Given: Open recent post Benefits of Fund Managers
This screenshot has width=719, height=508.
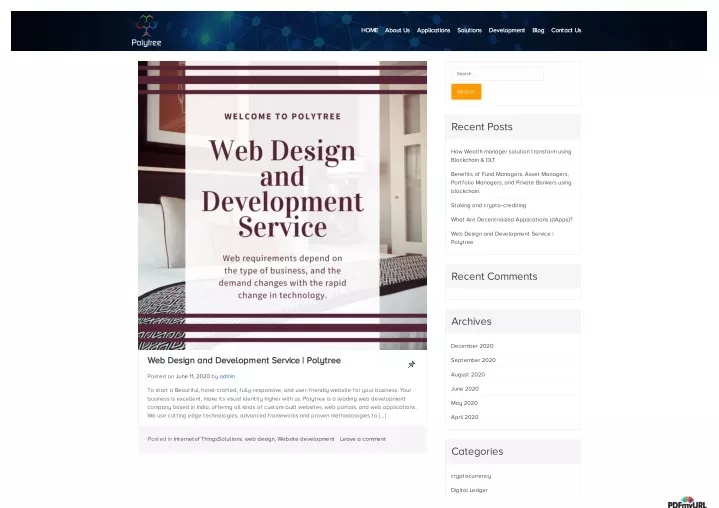Looking at the screenshot, I should point(511,182).
